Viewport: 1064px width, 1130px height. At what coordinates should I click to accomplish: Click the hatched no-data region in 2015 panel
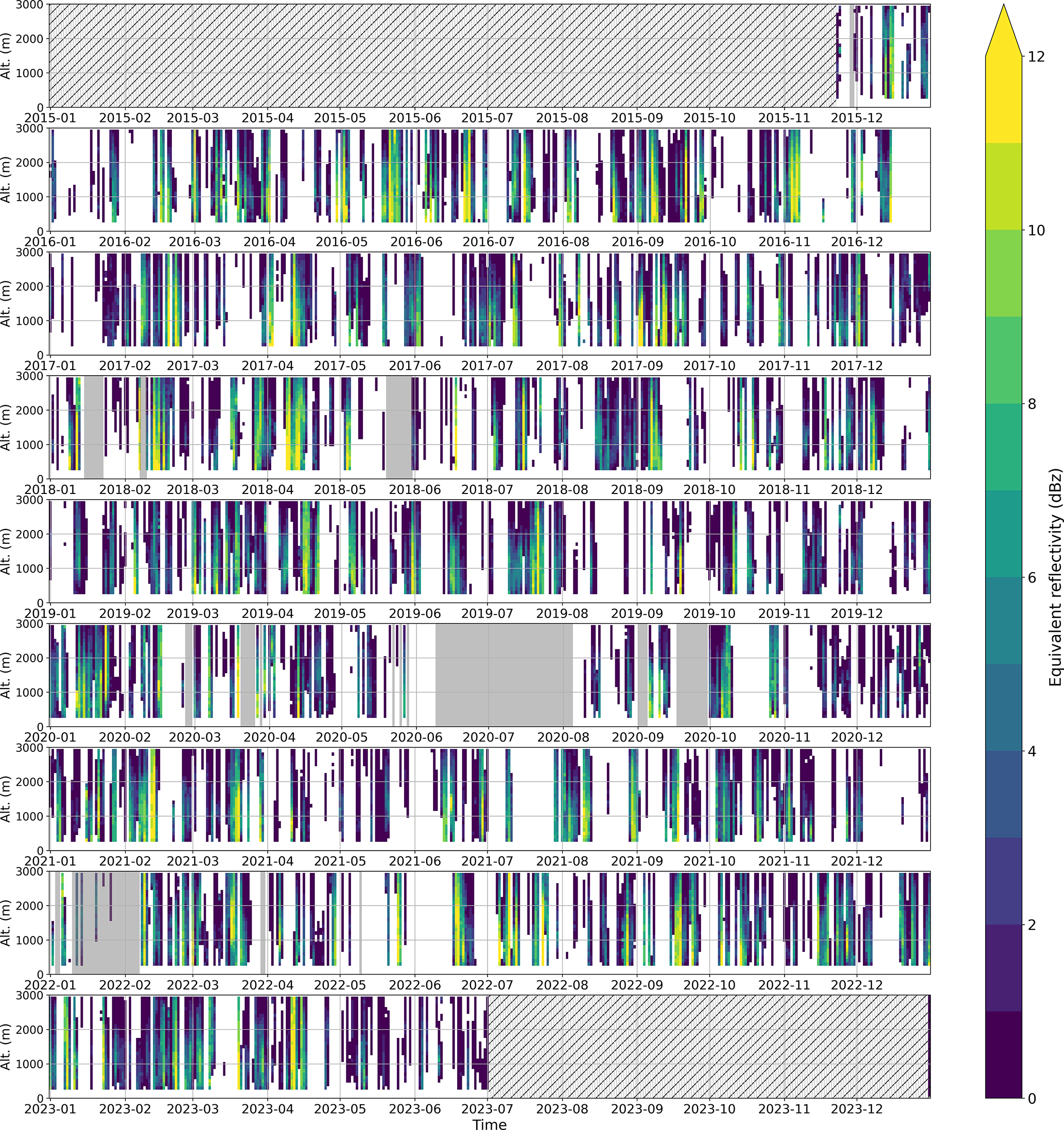[444, 56]
